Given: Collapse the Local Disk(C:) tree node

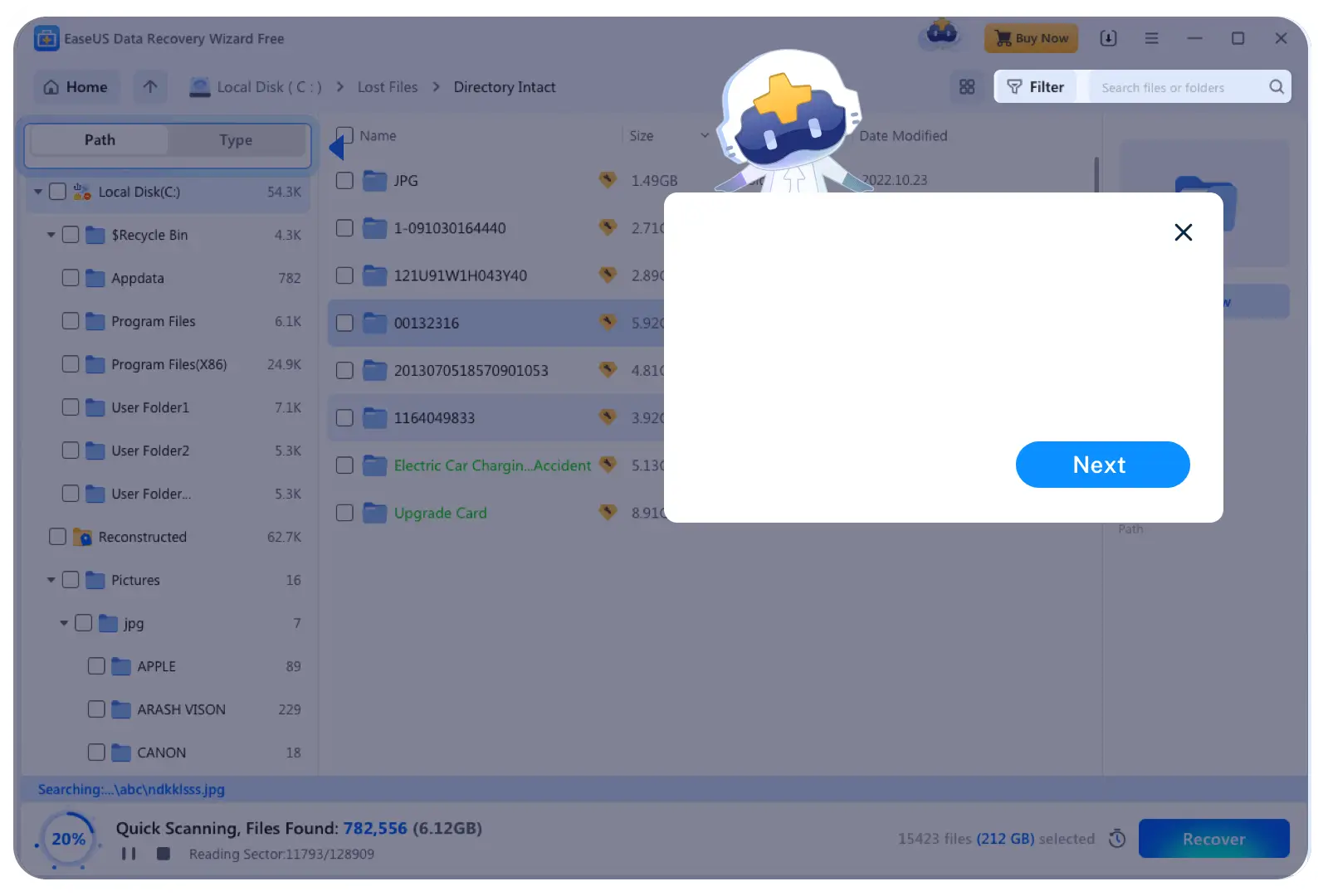Looking at the screenshot, I should pyautogui.click(x=38, y=192).
